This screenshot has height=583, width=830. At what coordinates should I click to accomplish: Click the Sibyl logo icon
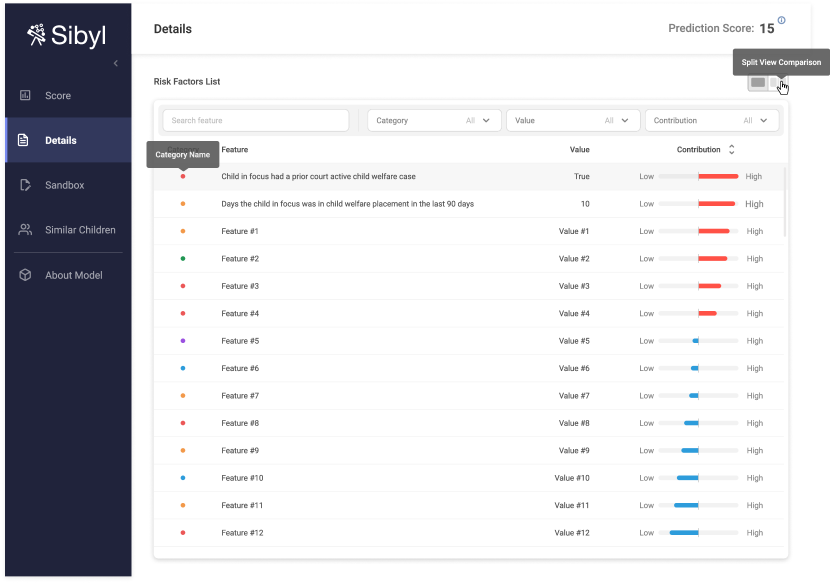[x=37, y=36]
